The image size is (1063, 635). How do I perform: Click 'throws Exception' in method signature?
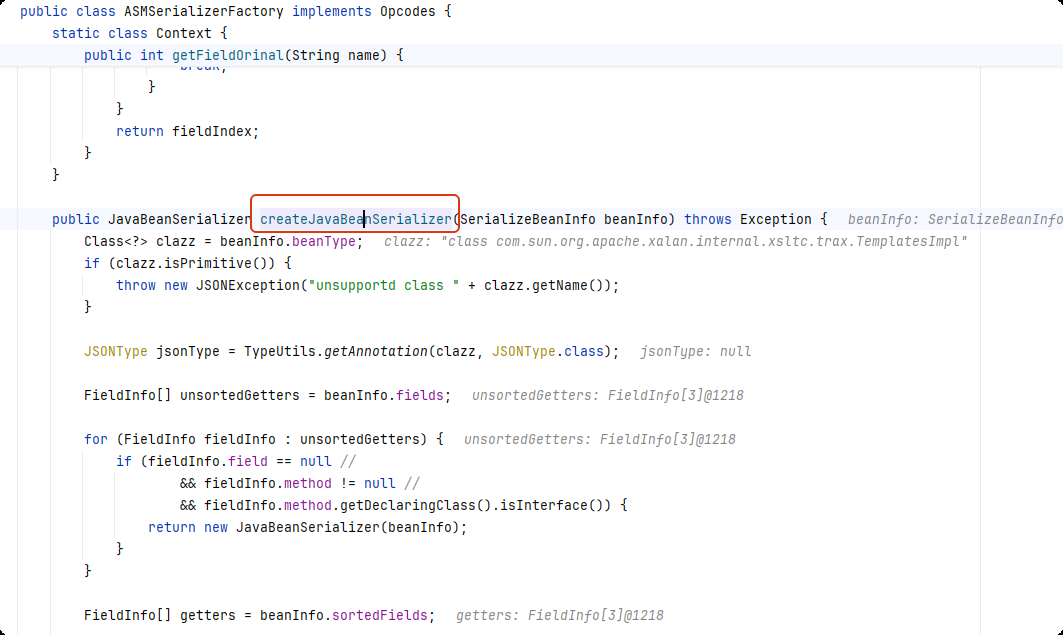(748, 219)
